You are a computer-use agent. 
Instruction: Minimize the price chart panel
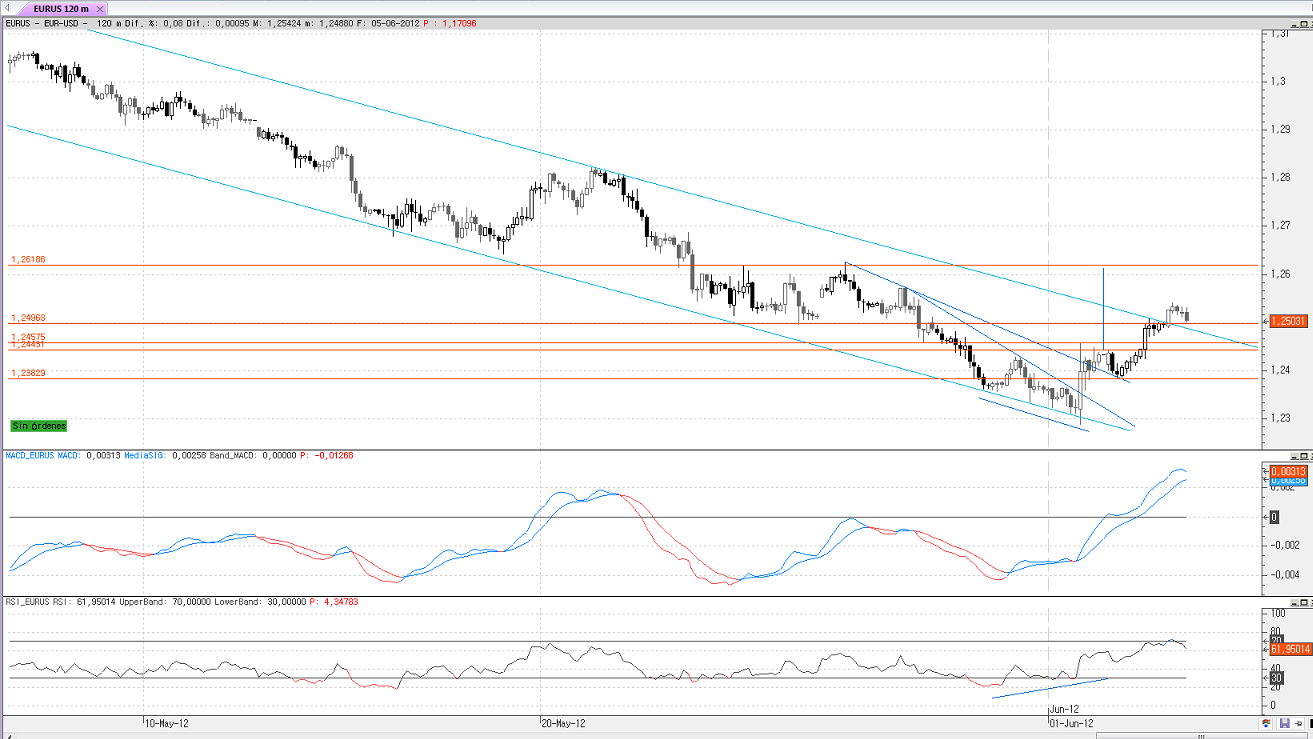pyautogui.click(x=1294, y=22)
